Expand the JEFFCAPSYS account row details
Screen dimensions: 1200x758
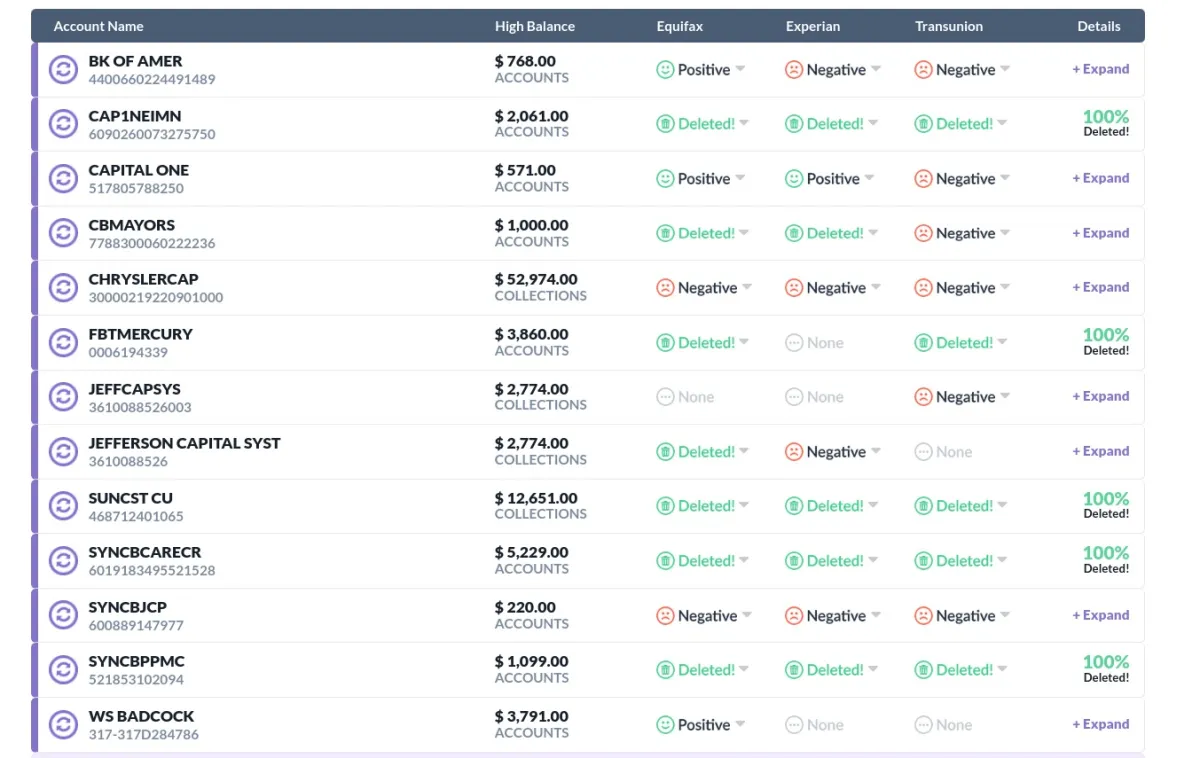(1100, 396)
